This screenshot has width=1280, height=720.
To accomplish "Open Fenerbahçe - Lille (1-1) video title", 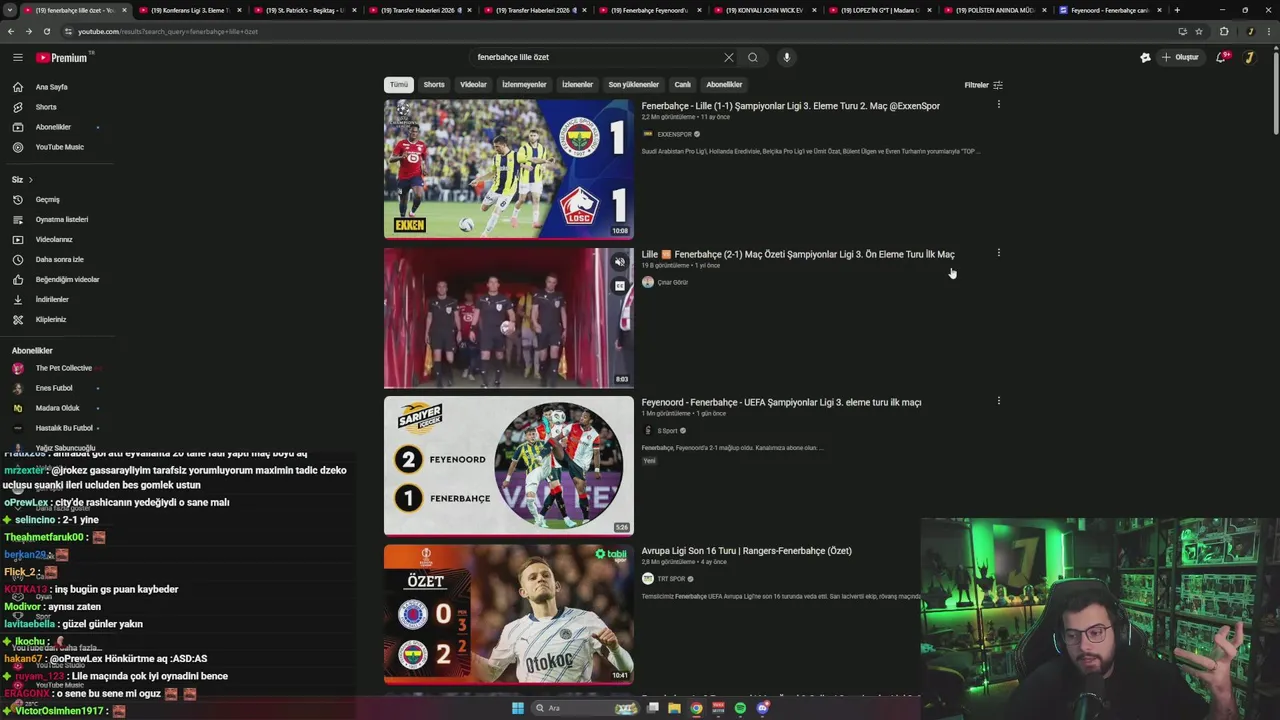I will click(790, 106).
